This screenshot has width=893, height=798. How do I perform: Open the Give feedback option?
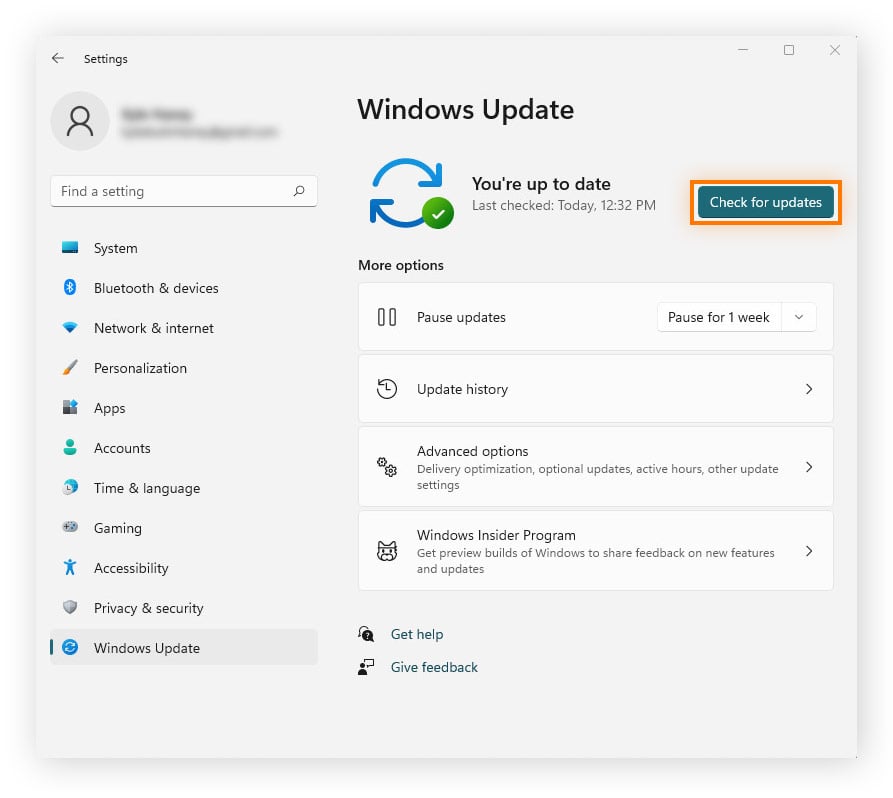tap(434, 667)
